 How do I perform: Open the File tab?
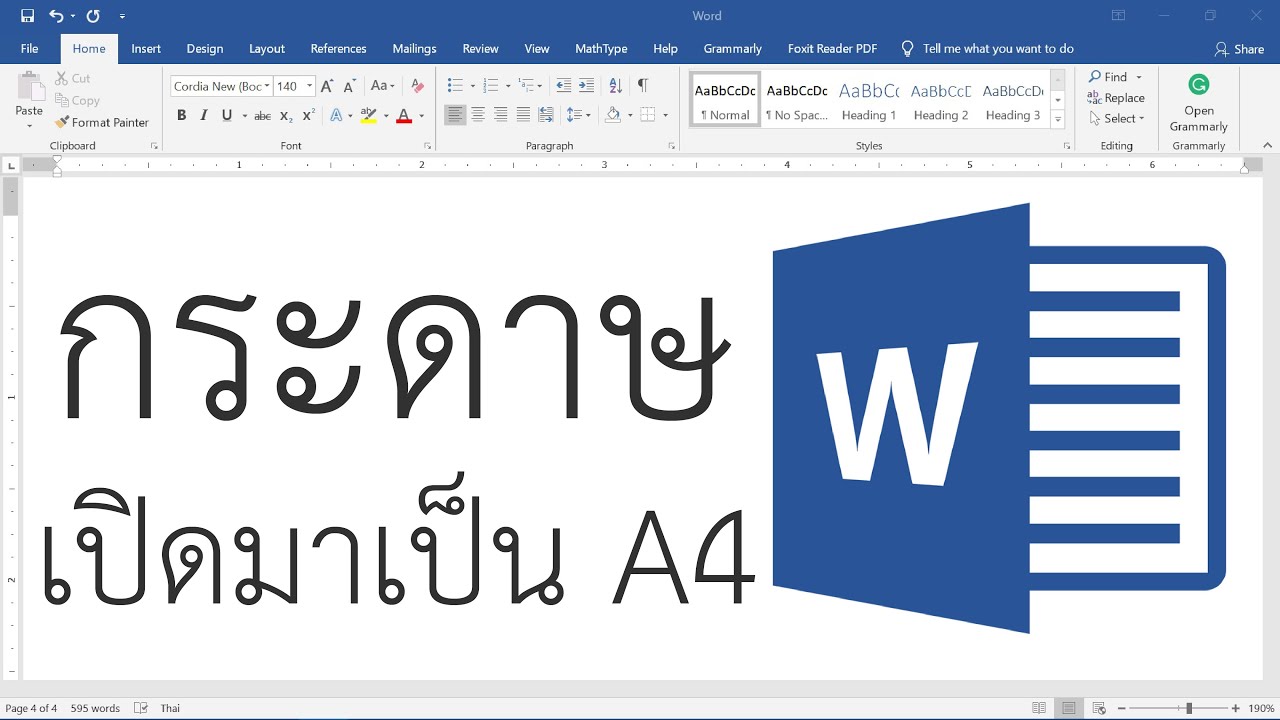[29, 48]
